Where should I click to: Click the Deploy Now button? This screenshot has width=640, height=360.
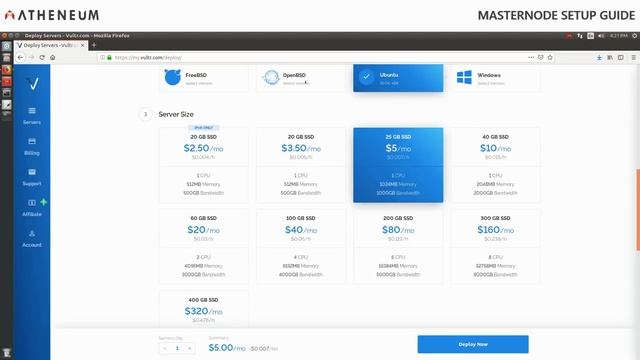click(x=473, y=344)
